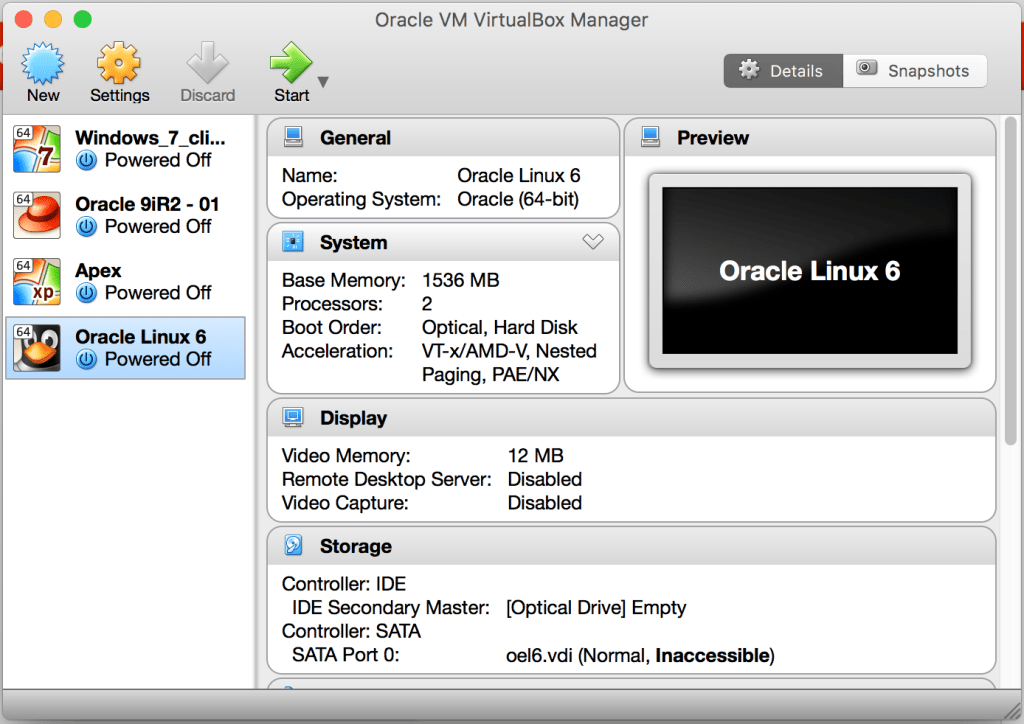Select the Apex virtual machine
1024x724 pixels.
point(125,282)
